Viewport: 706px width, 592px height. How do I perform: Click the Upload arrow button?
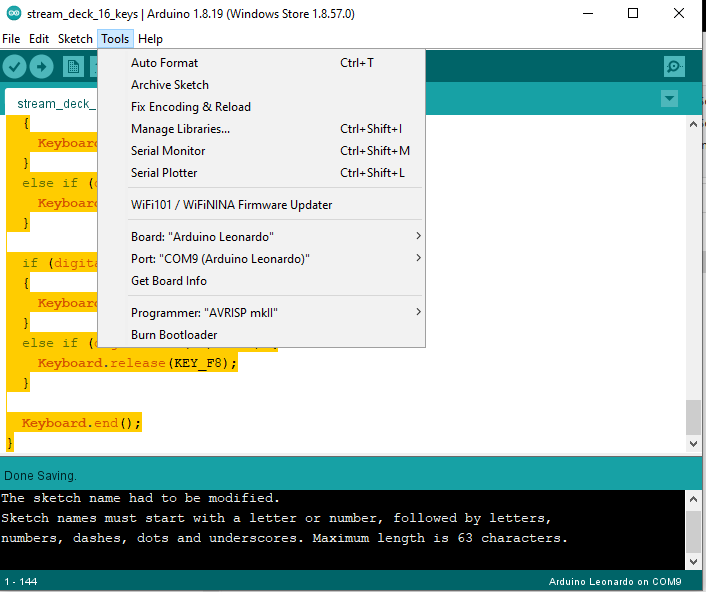click(x=41, y=67)
